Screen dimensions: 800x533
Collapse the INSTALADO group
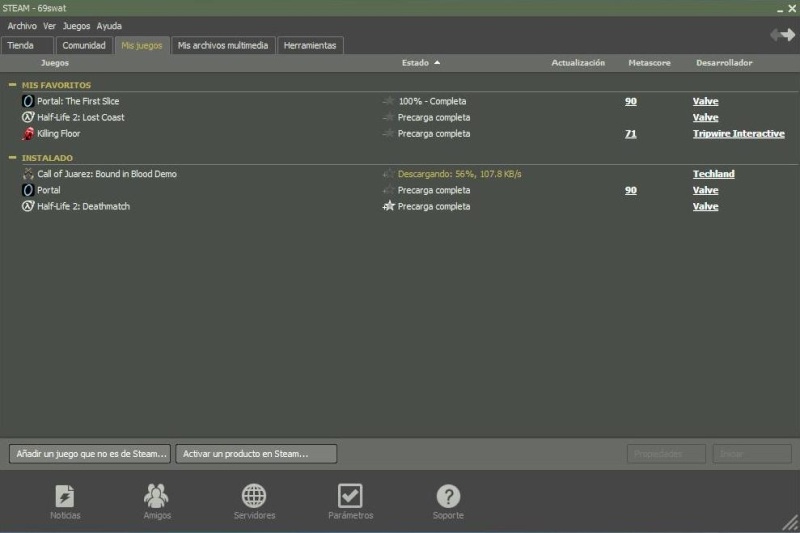pyautogui.click(x=12, y=158)
